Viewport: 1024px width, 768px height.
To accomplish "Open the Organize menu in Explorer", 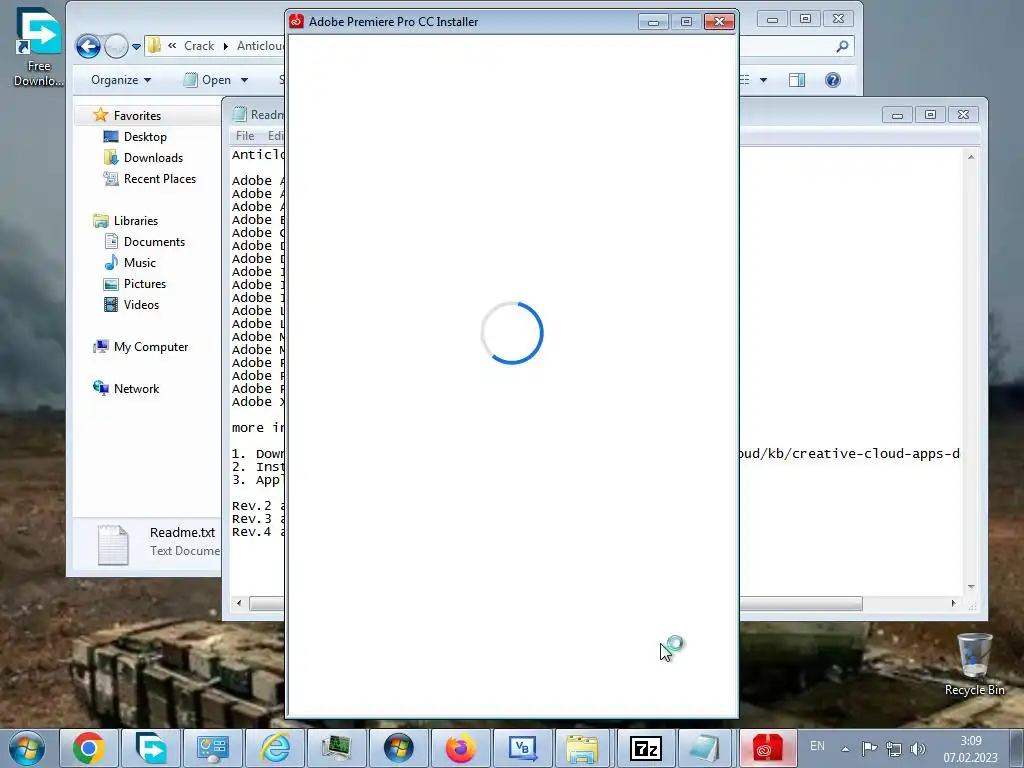I will 121,80.
